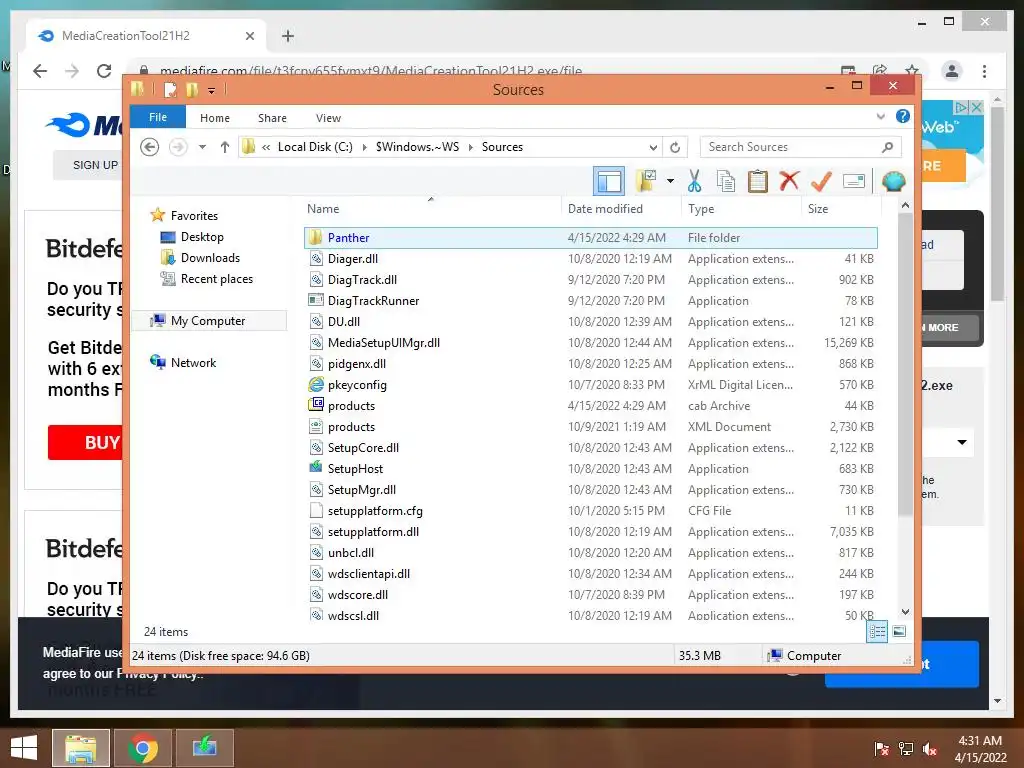Open Chrome from the taskbar
This screenshot has width=1024, height=768.
[143, 748]
